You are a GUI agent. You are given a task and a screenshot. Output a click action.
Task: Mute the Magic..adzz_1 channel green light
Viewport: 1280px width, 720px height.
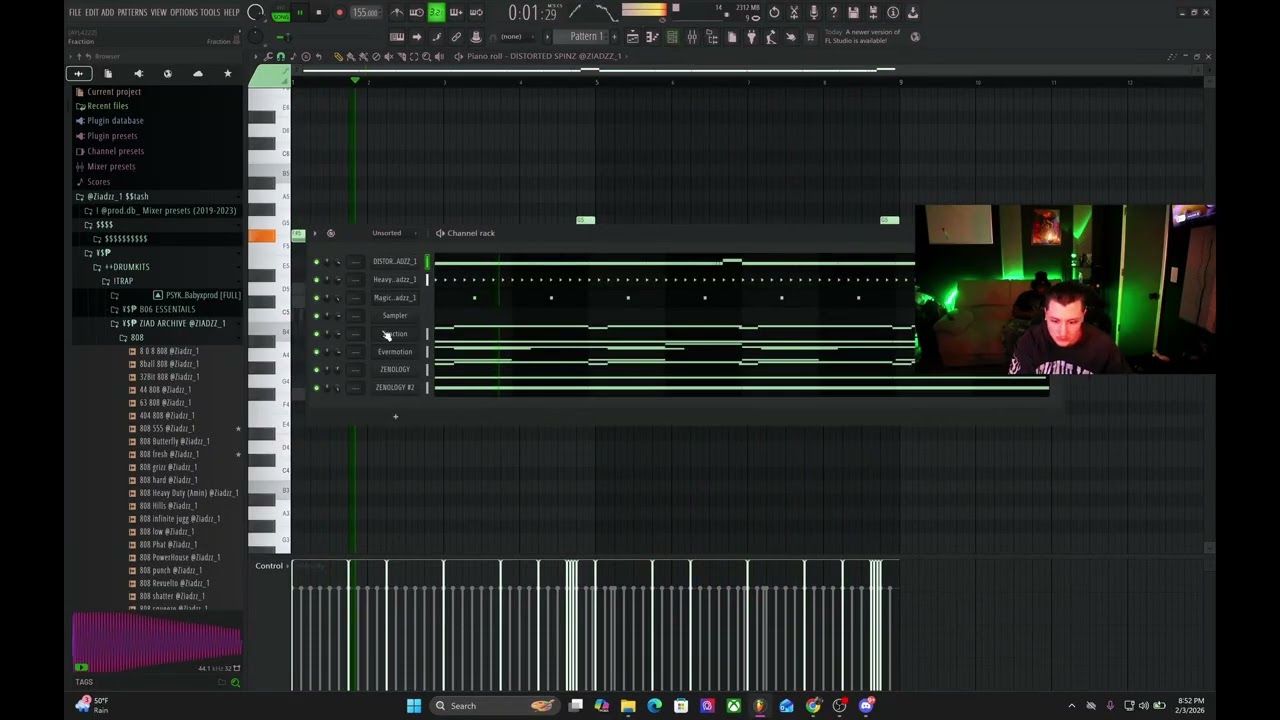[x=316, y=298]
